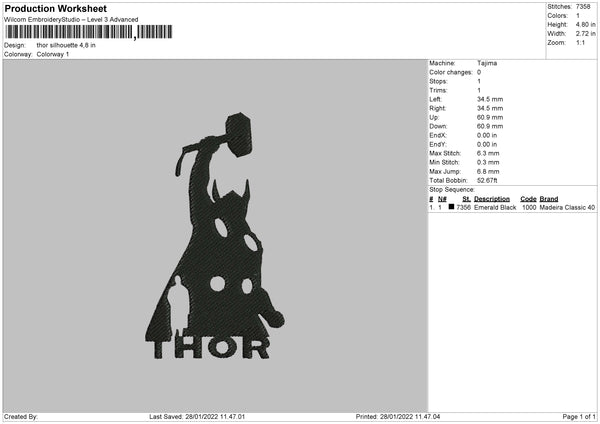The width and height of the screenshot is (600, 424).
Task: Click the EndY row label
Action: [438, 144]
